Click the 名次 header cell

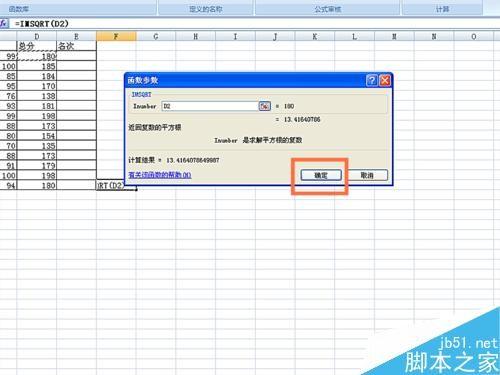[76, 46]
